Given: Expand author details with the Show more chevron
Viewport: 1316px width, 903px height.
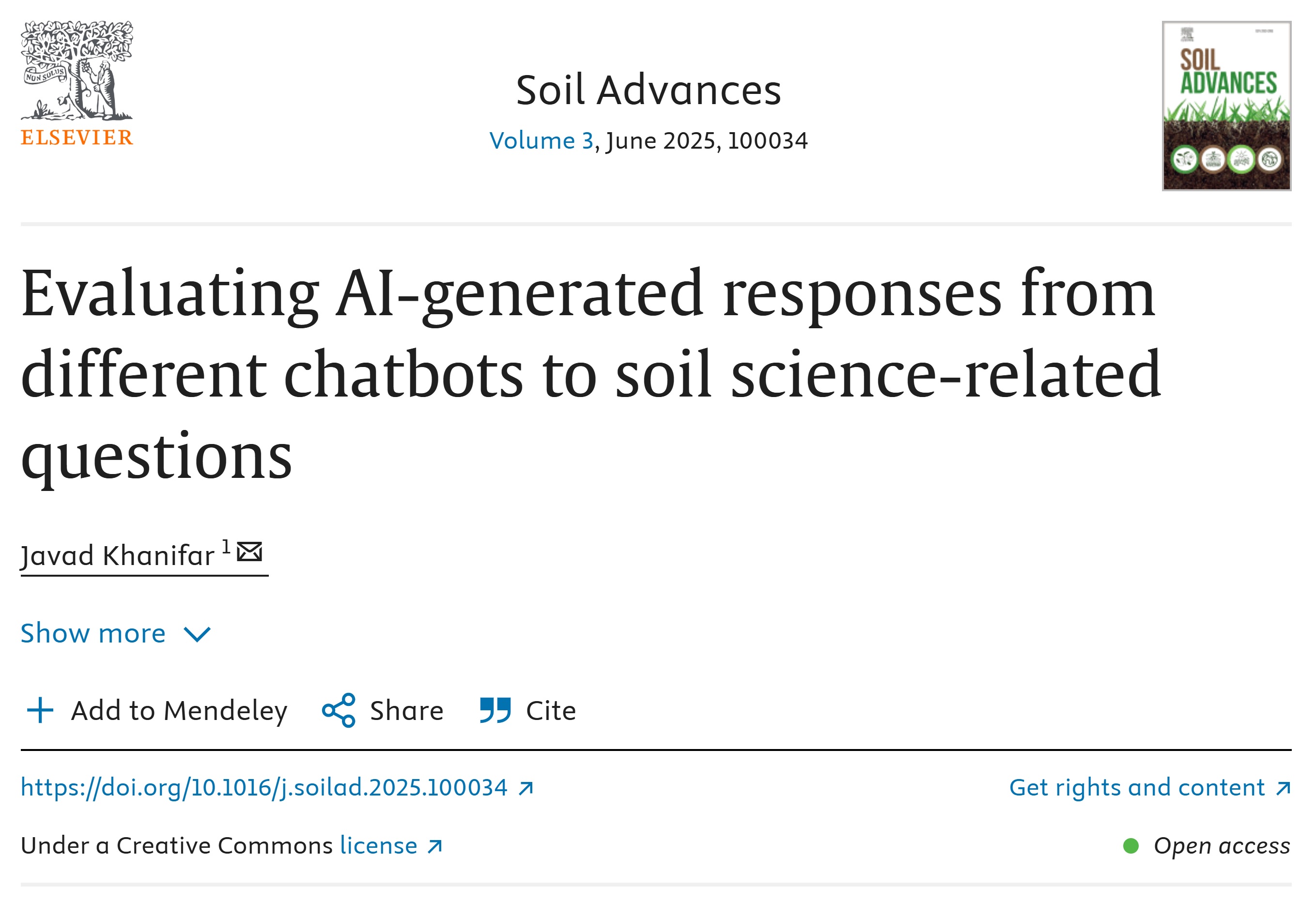Looking at the screenshot, I should click(x=198, y=635).
